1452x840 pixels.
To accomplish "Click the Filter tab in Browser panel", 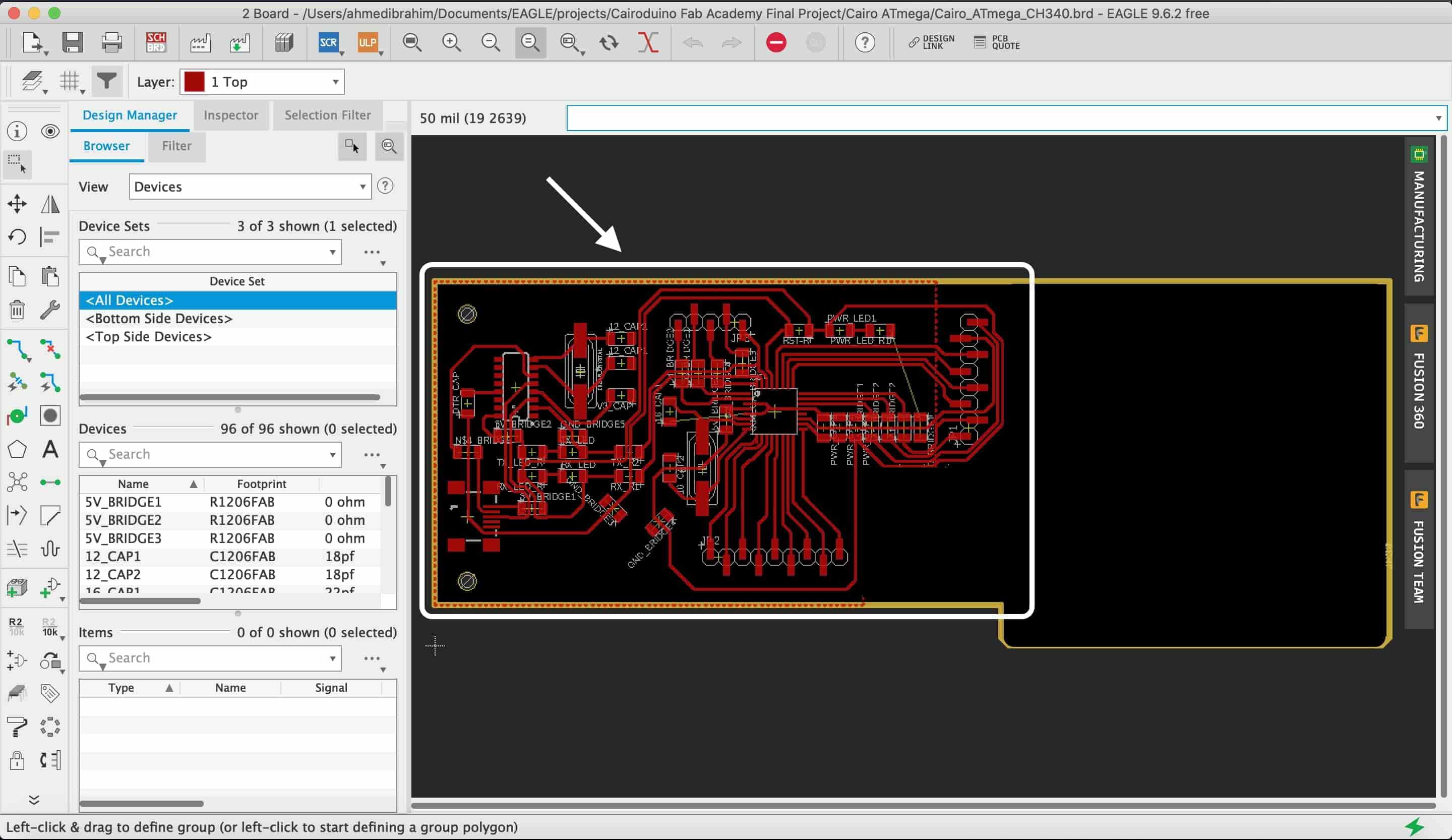I will (177, 146).
